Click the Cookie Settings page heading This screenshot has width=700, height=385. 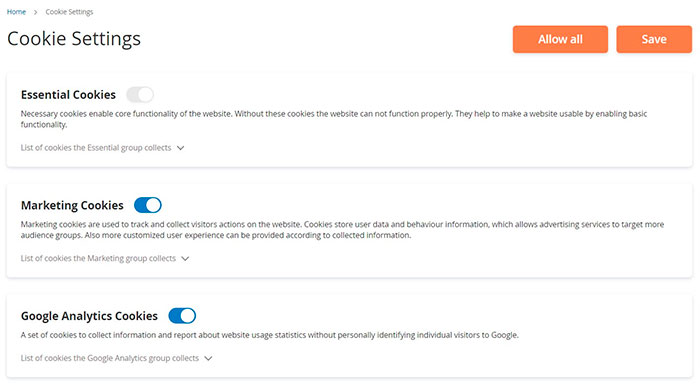(x=74, y=39)
